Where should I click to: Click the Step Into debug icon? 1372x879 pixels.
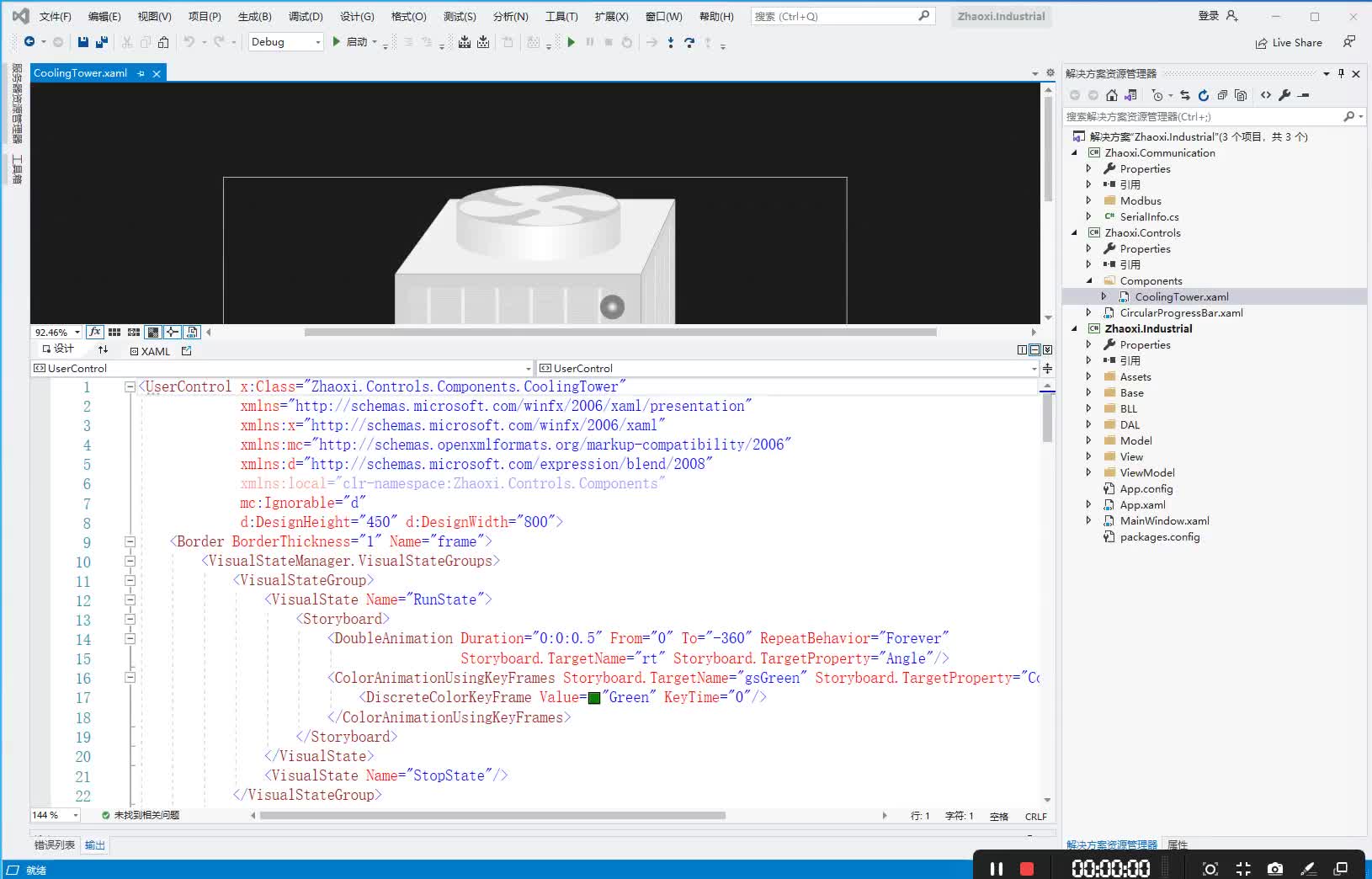(x=671, y=42)
